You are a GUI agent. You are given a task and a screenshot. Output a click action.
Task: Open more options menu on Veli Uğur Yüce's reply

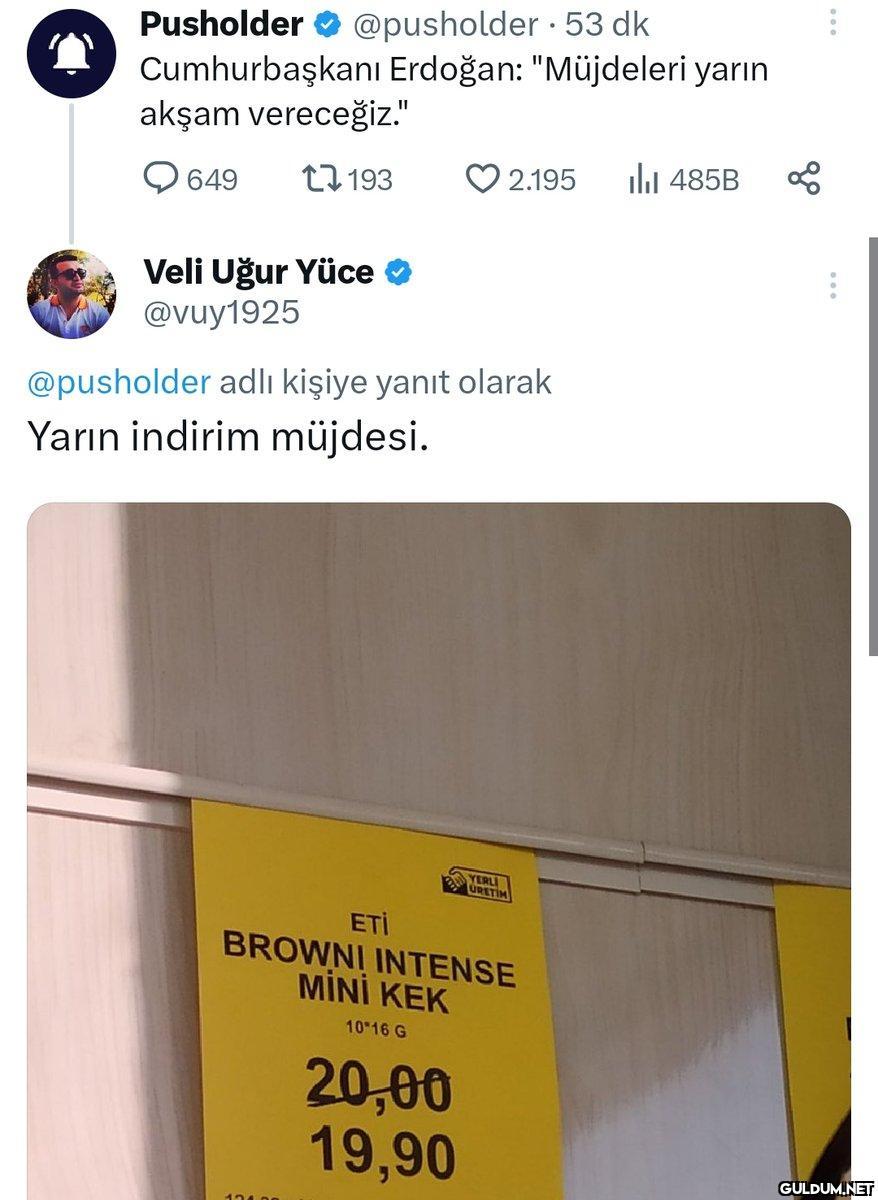click(x=833, y=285)
